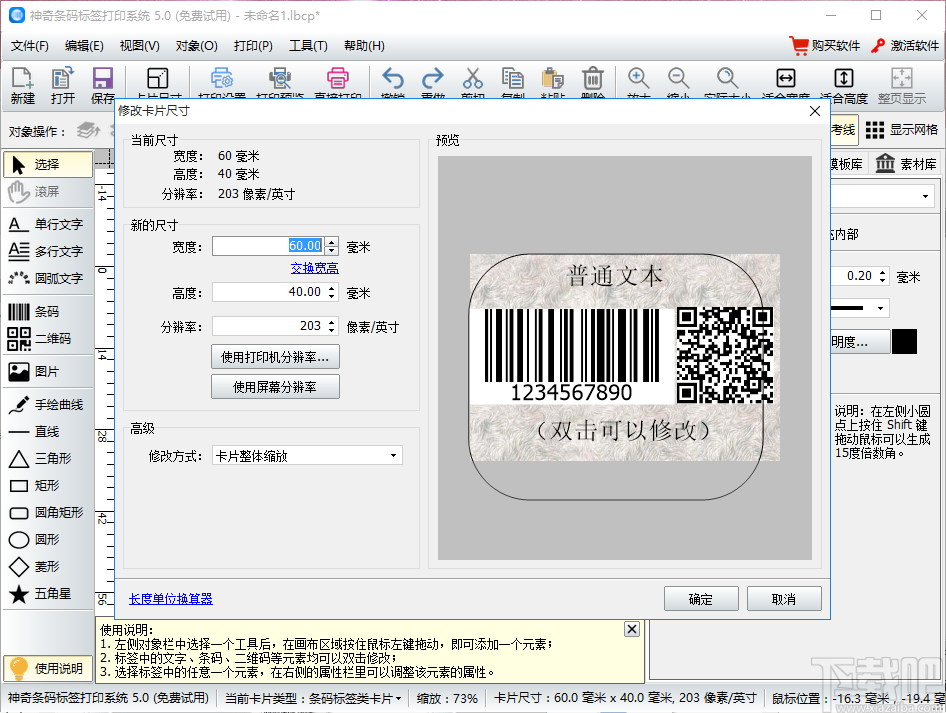Select the Barcode (条码) tool
The image size is (946, 713).
point(47,312)
